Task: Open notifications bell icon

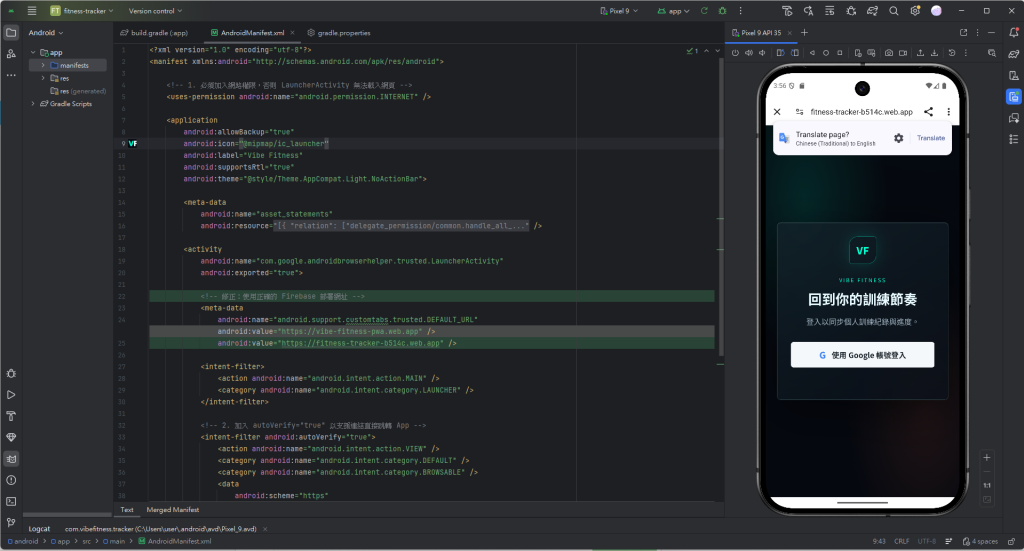Action: click(x=1014, y=33)
